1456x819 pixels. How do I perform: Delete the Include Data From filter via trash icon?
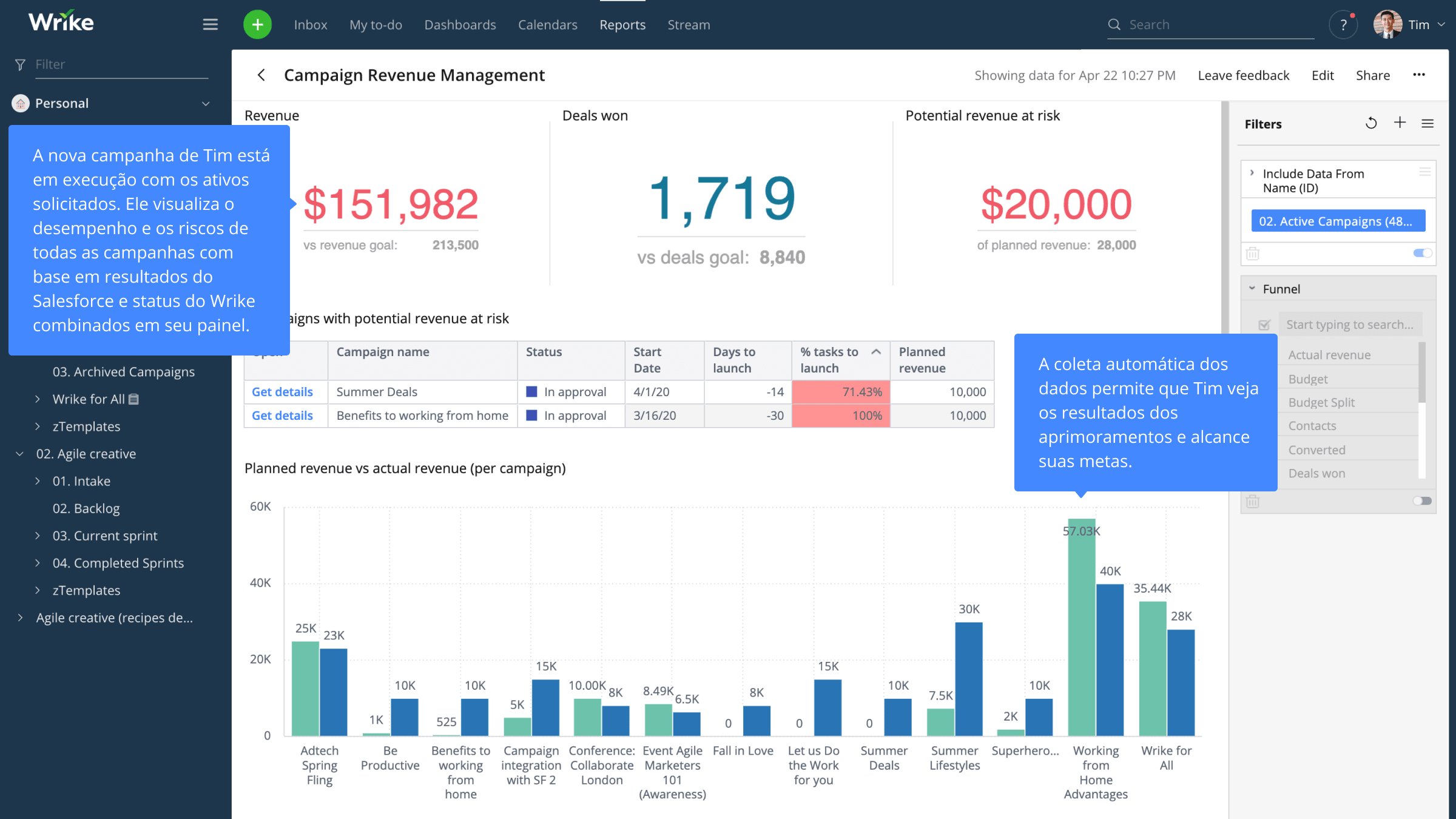coord(1253,254)
